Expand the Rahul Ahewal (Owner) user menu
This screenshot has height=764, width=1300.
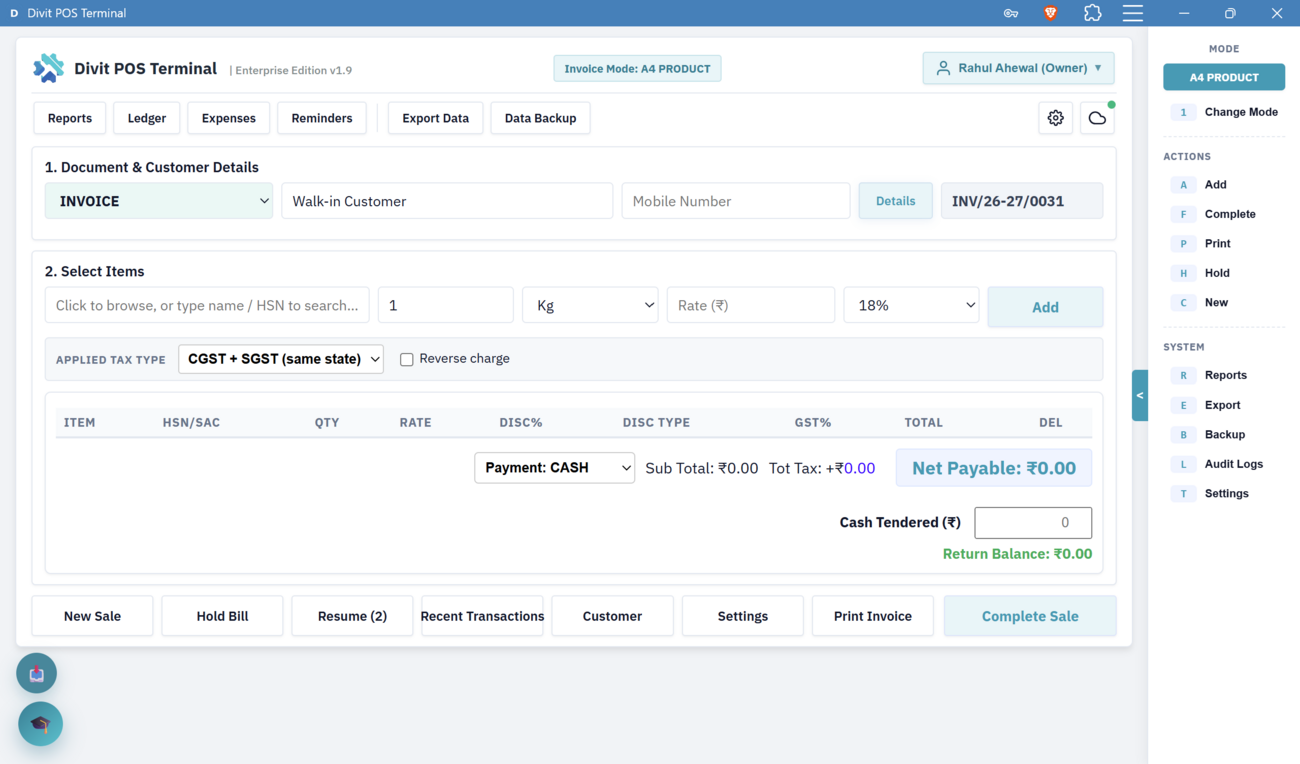coord(1018,68)
